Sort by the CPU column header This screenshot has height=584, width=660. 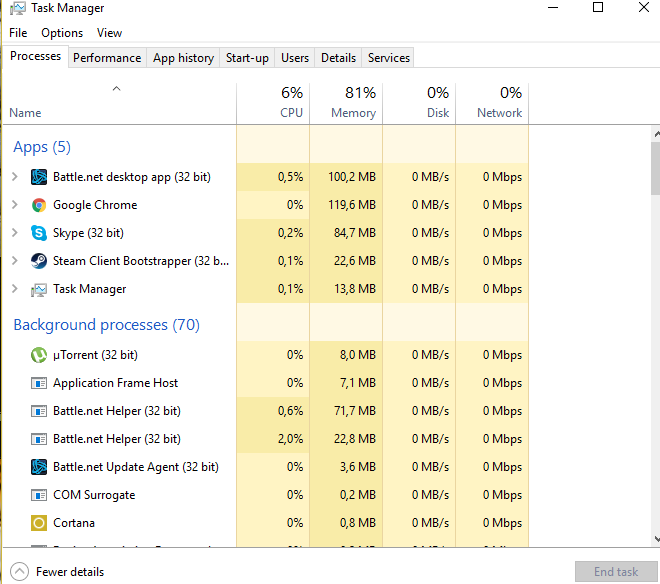pos(273,104)
